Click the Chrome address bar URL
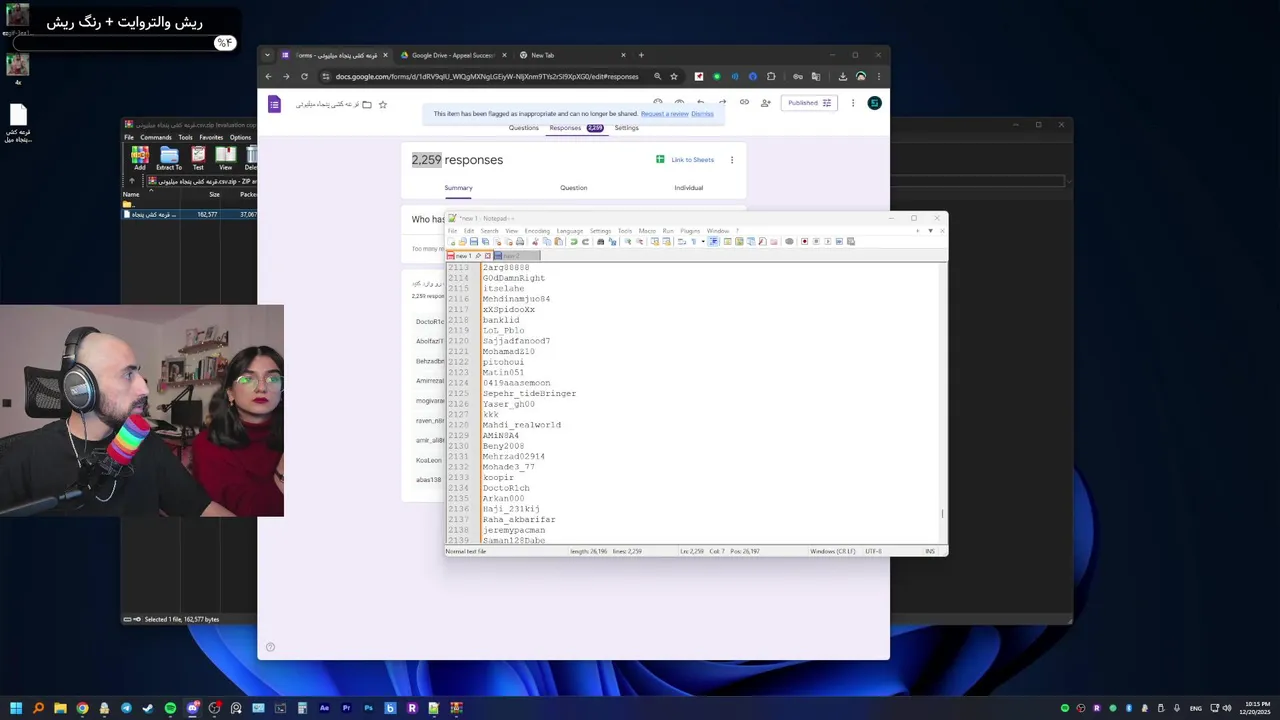This screenshot has width=1280, height=720. tap(486, 76)
